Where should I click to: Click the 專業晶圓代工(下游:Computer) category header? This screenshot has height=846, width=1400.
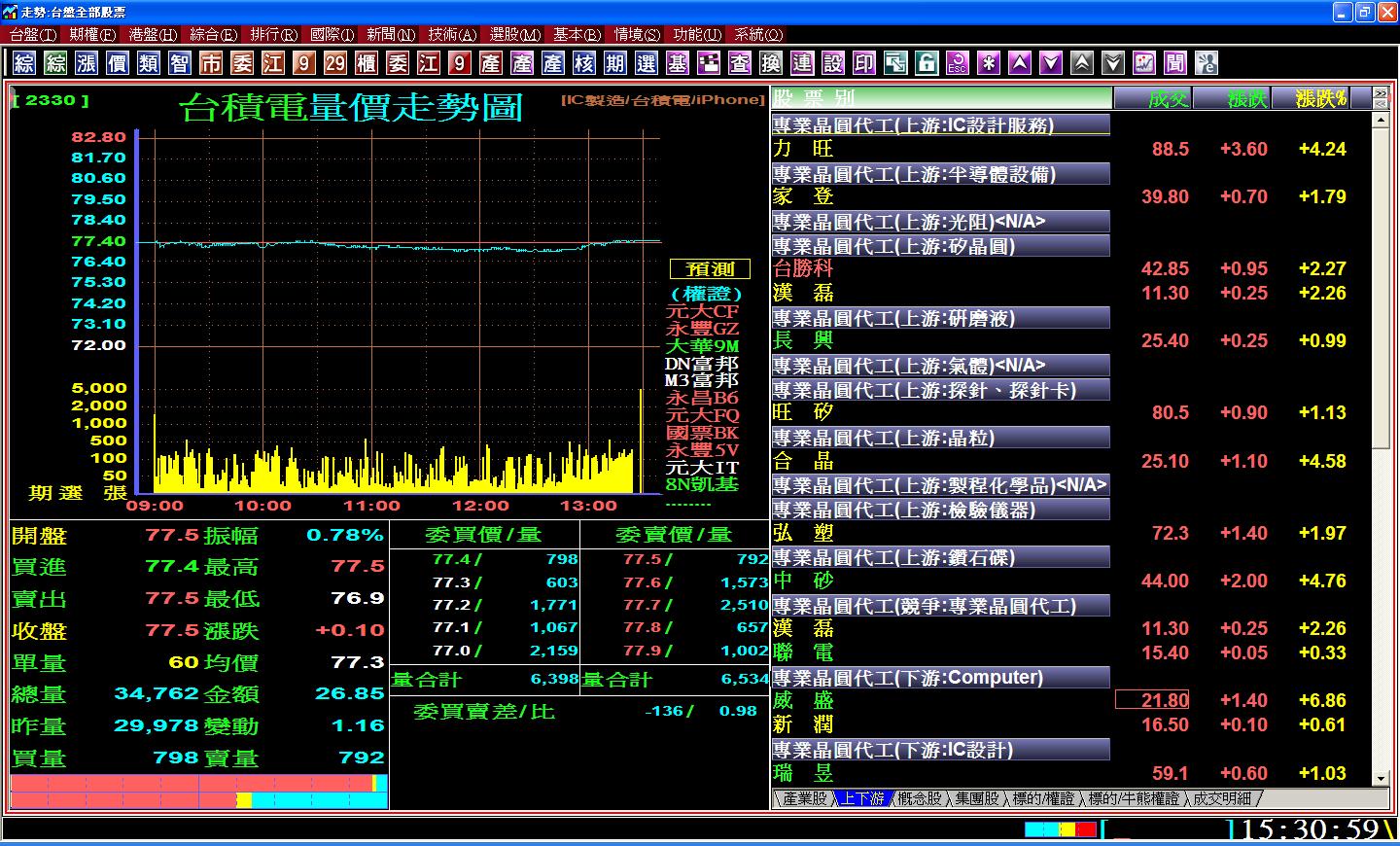click(940, 678)
